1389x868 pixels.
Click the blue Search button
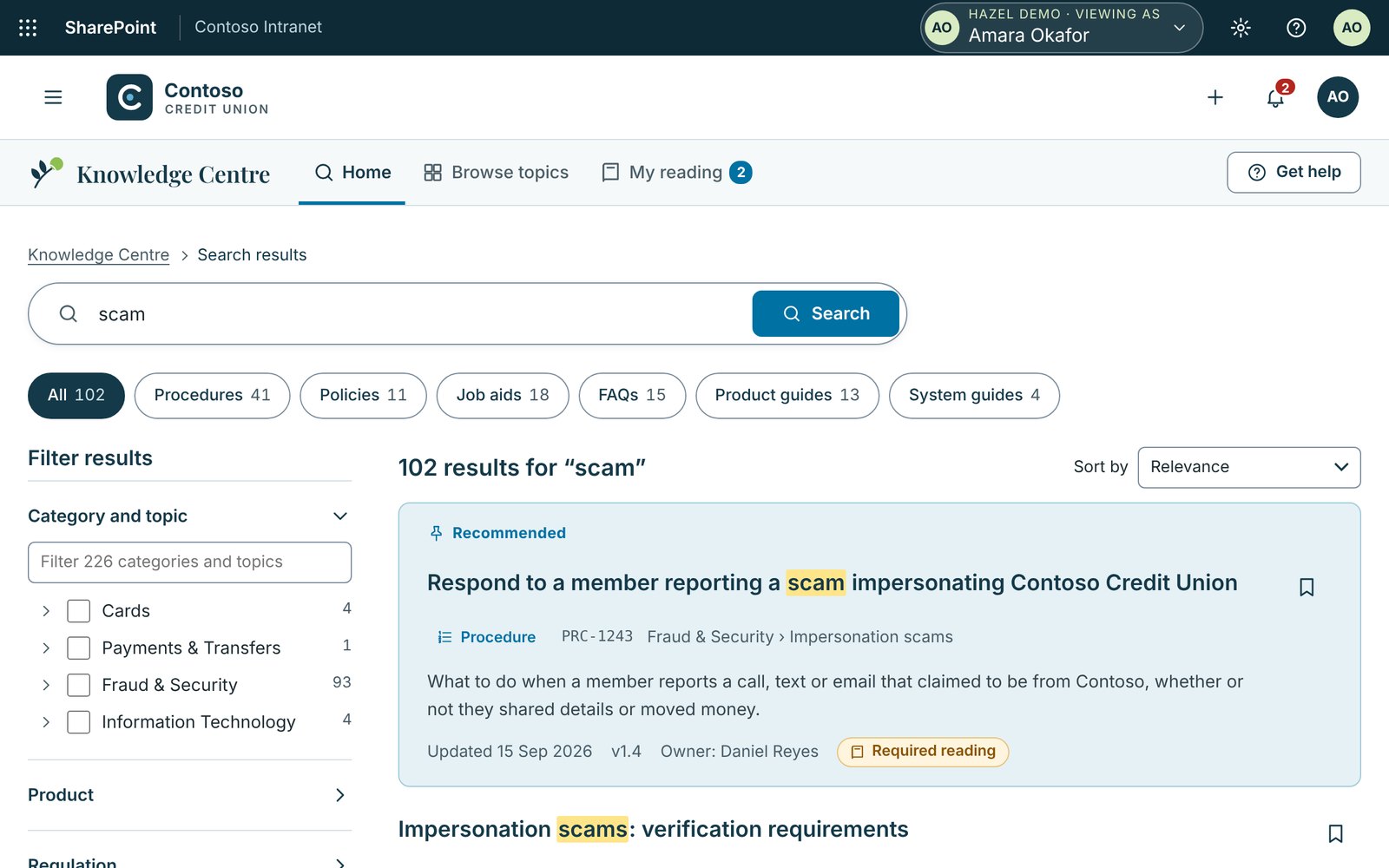pyautogui.click(x=826, y=313)
